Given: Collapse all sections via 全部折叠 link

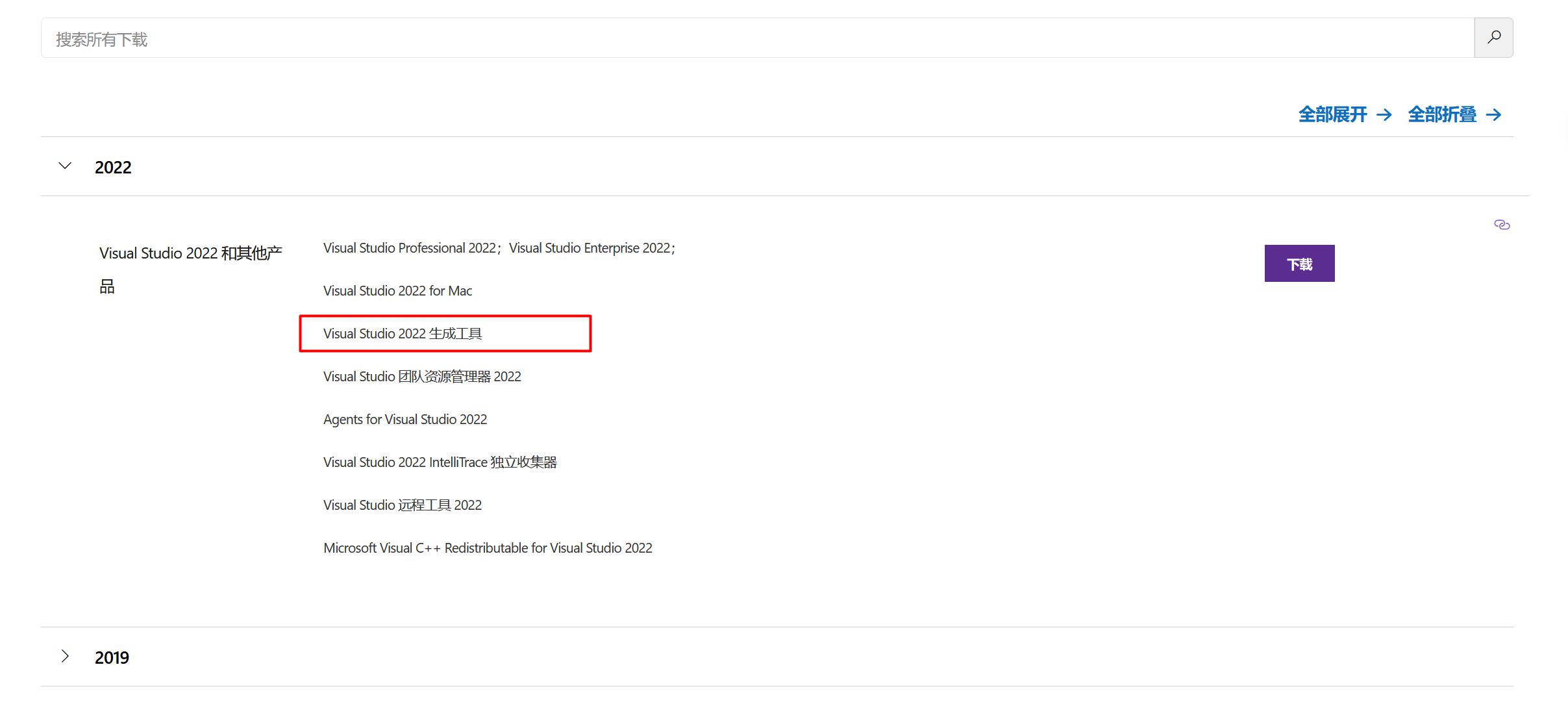Looking at the screenshot, I should [x=1455, y=115].
